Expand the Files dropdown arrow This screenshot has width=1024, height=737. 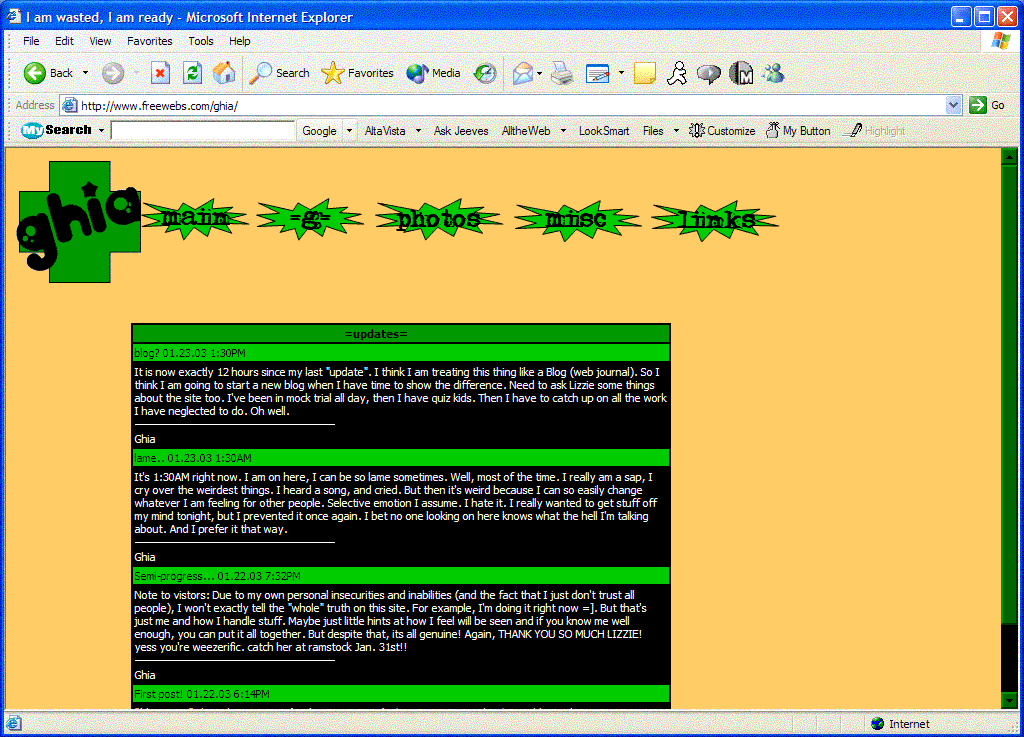676,131
